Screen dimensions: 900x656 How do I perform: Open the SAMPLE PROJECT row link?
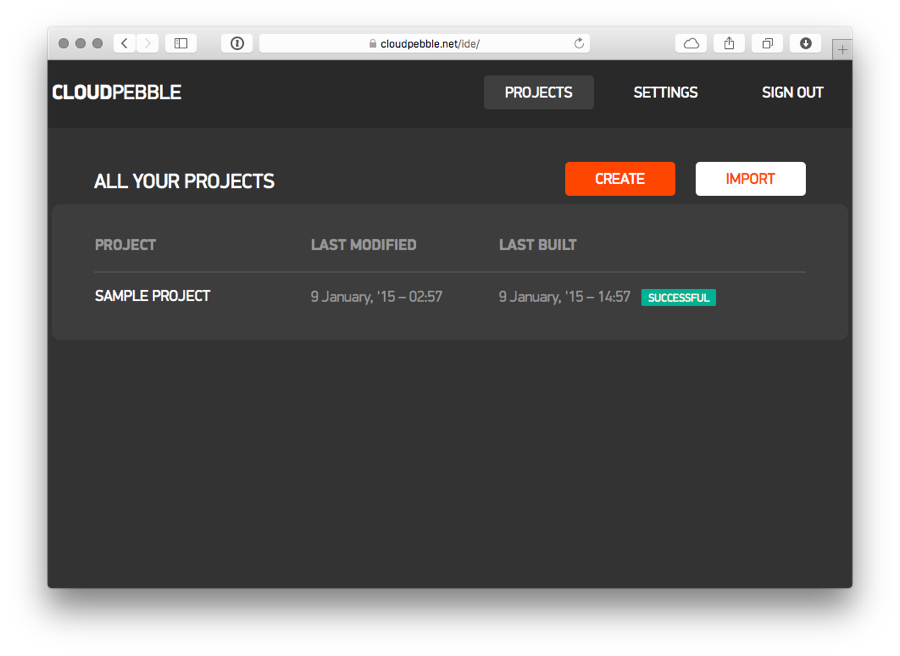(x=153, y=296)
